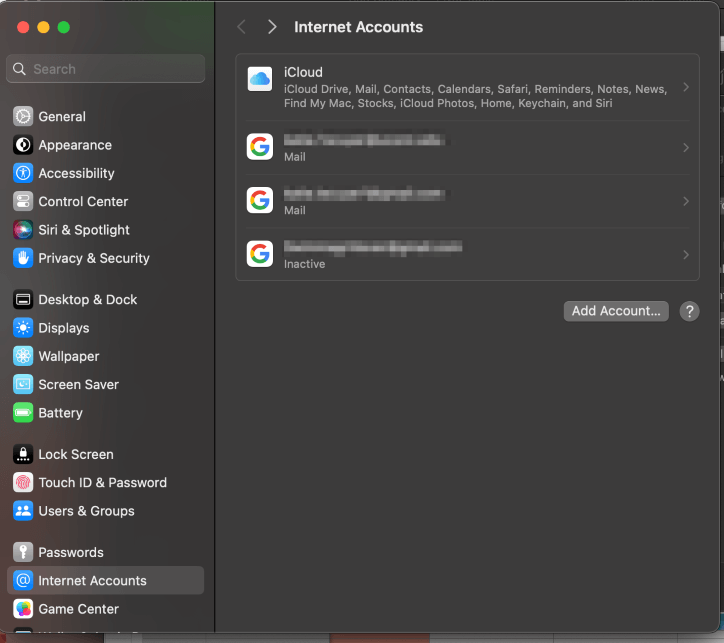Click the Add Account… button

616,311
